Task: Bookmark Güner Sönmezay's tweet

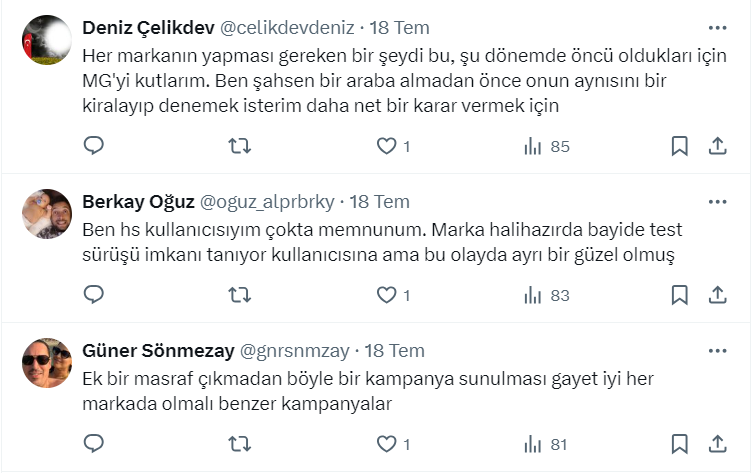Action: (679, 443)
